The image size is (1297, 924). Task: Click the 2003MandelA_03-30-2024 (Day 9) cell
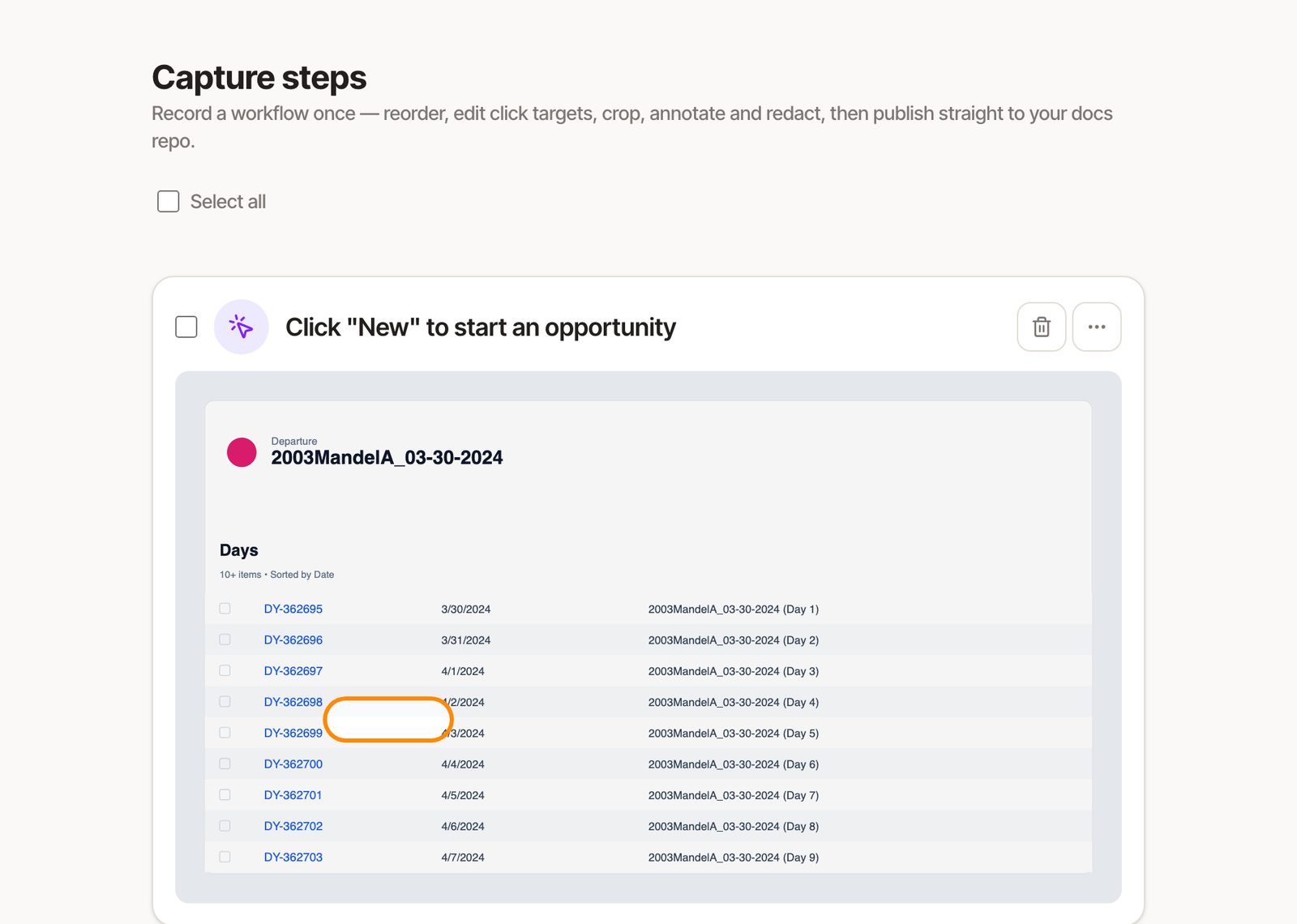(x=733, y=858)
